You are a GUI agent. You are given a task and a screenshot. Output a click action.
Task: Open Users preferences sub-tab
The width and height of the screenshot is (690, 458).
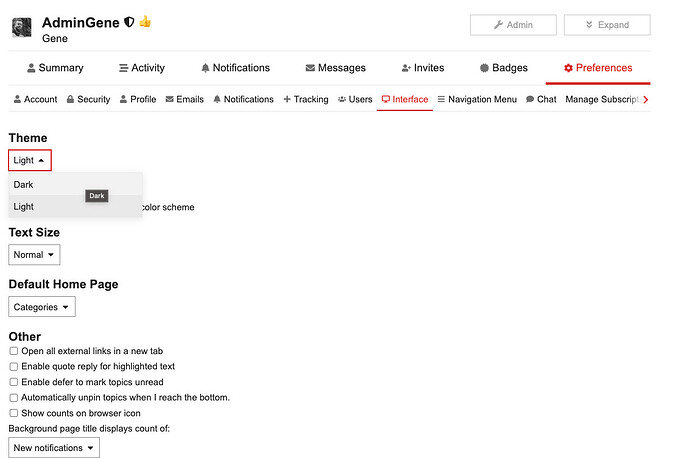(355, 99)
